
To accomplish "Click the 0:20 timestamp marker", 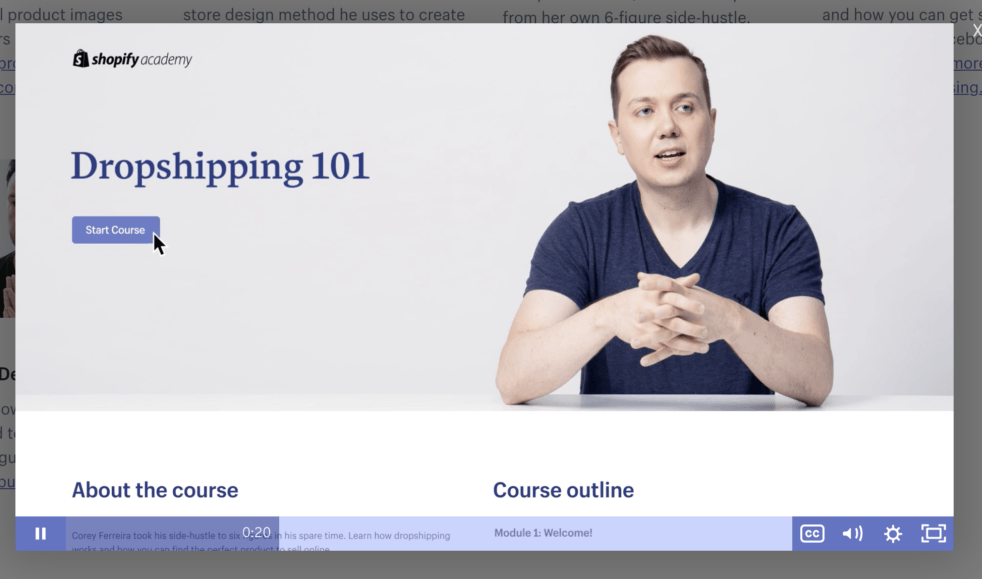I will [256, 533].
